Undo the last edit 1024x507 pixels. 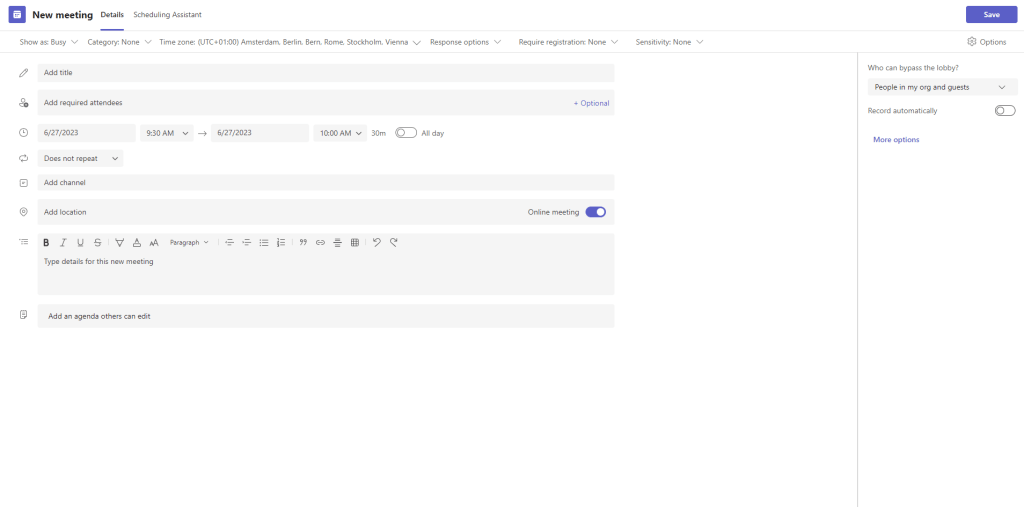pos(377,242)
